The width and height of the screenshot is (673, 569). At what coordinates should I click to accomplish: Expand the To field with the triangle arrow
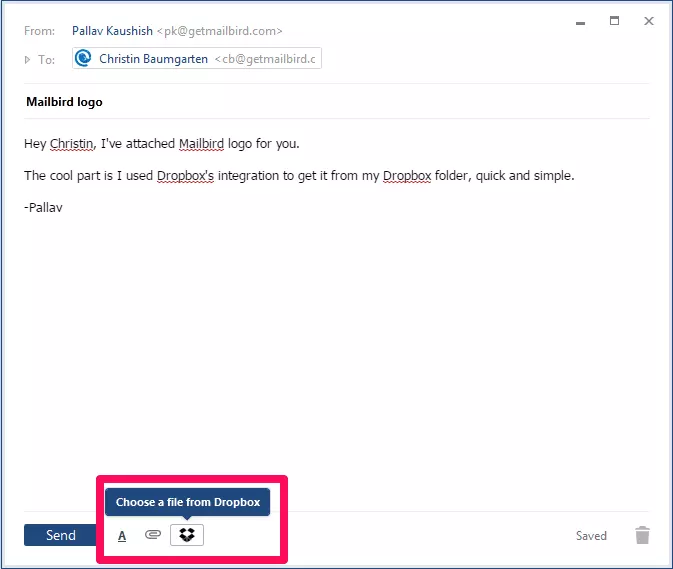coord(27,60)
